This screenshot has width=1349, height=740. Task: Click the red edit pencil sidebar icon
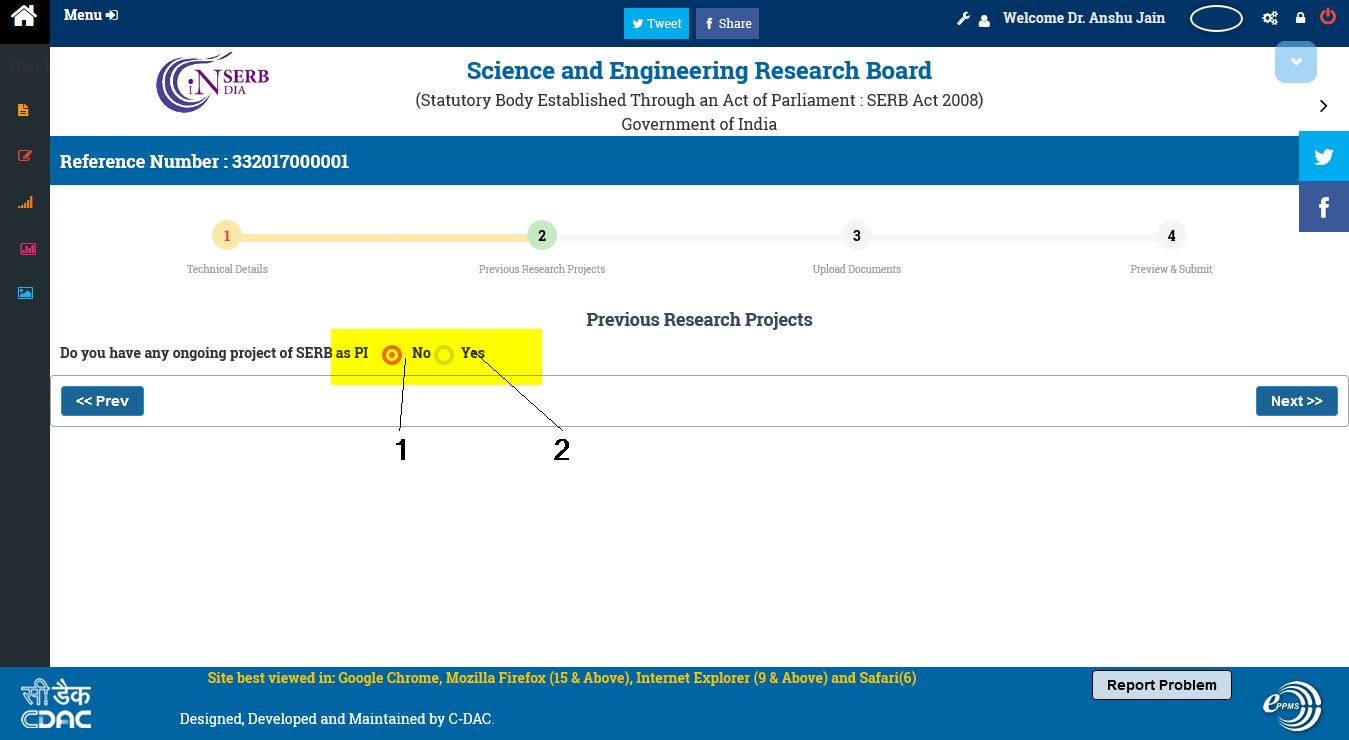tap(25, 156)
